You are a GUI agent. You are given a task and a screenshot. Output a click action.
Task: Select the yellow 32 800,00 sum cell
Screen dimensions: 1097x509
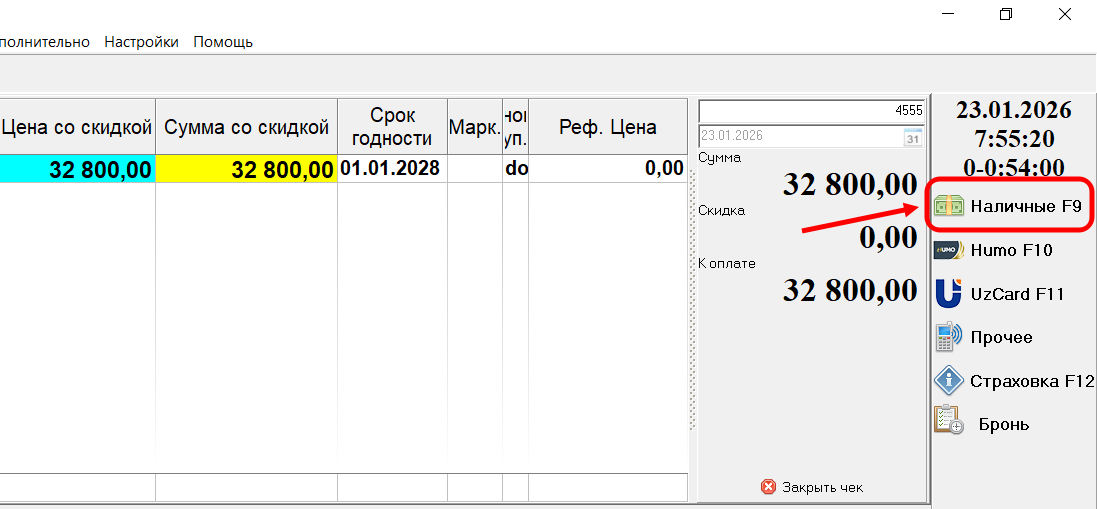[x=246, y=169]
